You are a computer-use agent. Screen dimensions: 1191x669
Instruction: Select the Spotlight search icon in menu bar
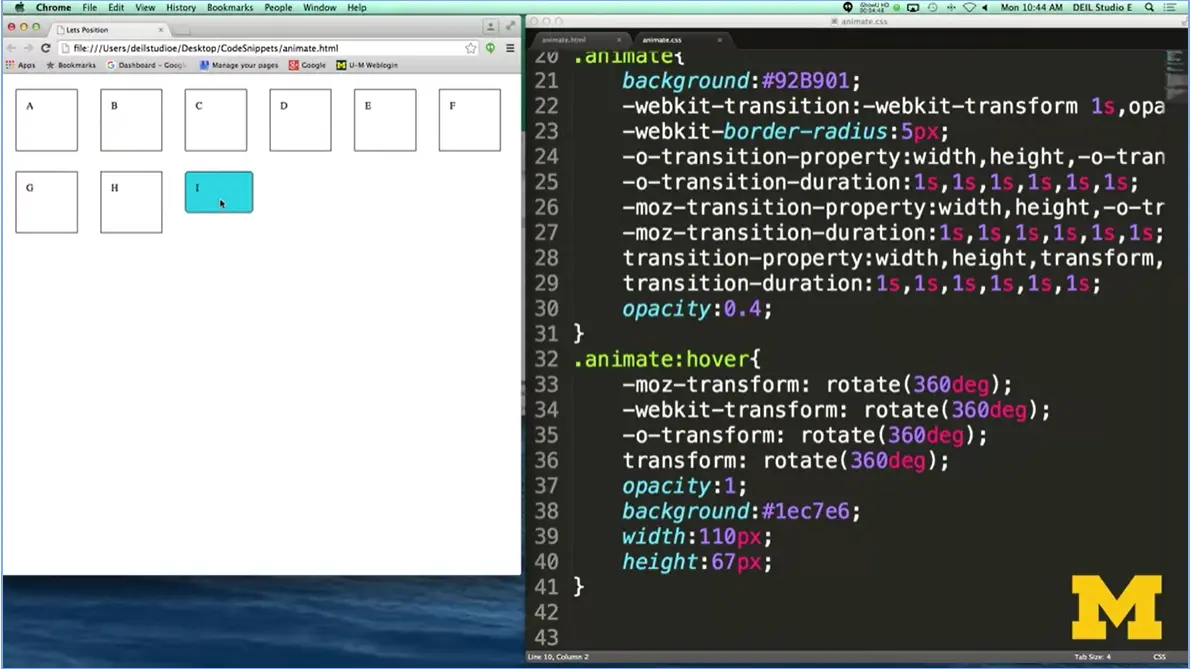click(1148, 7)
